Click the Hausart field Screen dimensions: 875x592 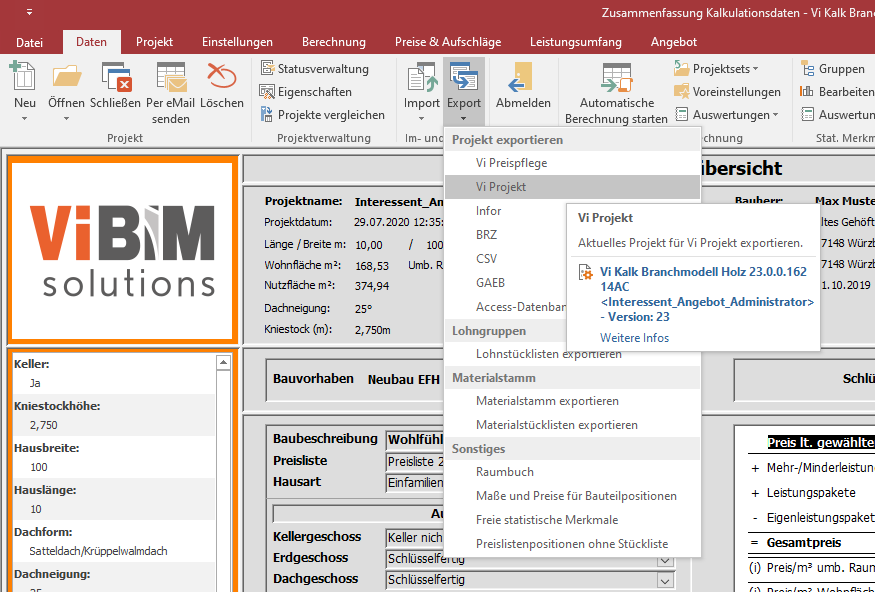pyautogui.click(x=415, y=482)
